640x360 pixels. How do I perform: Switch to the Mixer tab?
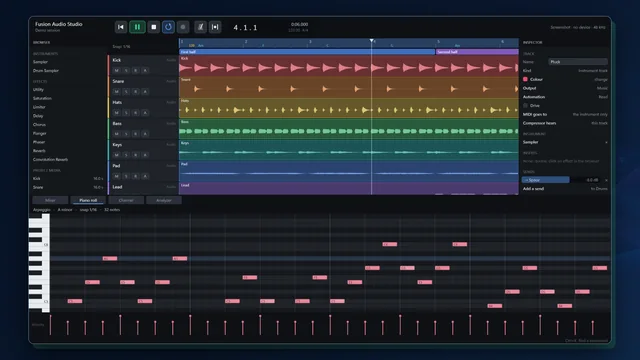pyautogui.click(x=50, y=200)
